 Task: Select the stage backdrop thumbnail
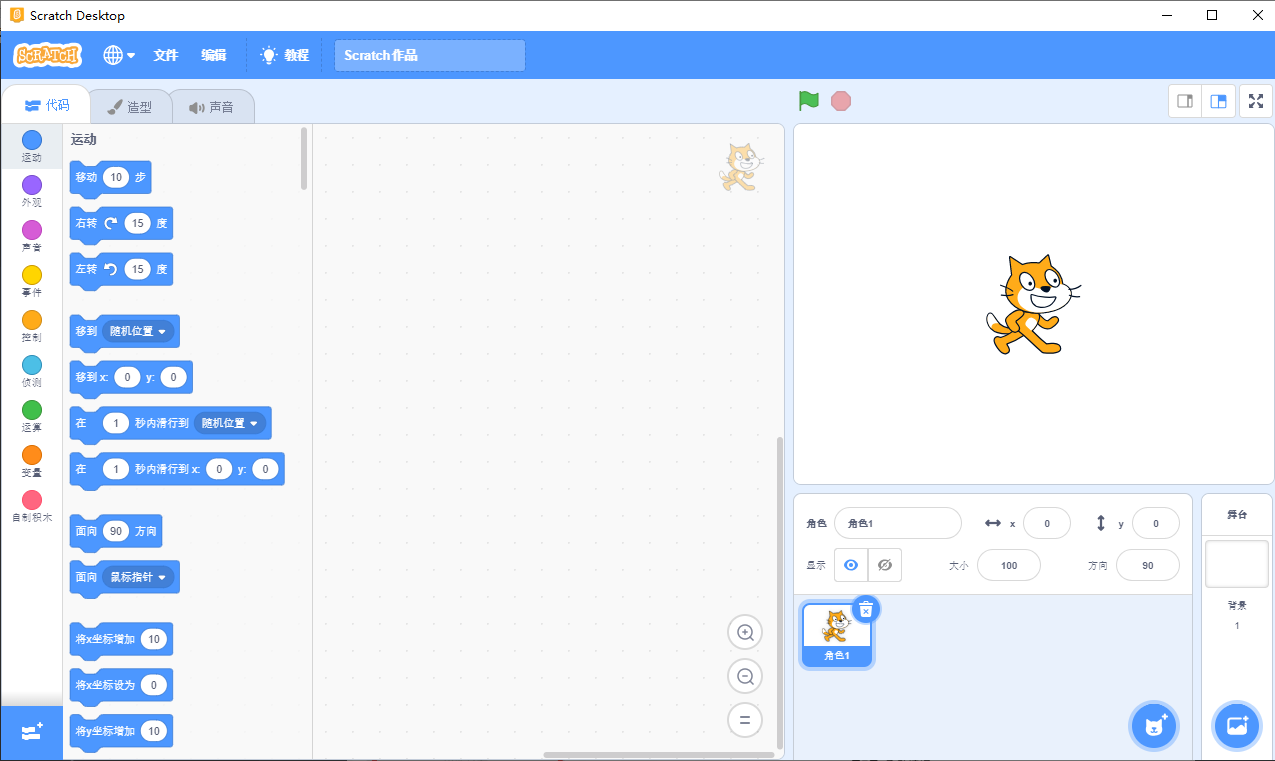[x=1237, y=564]
